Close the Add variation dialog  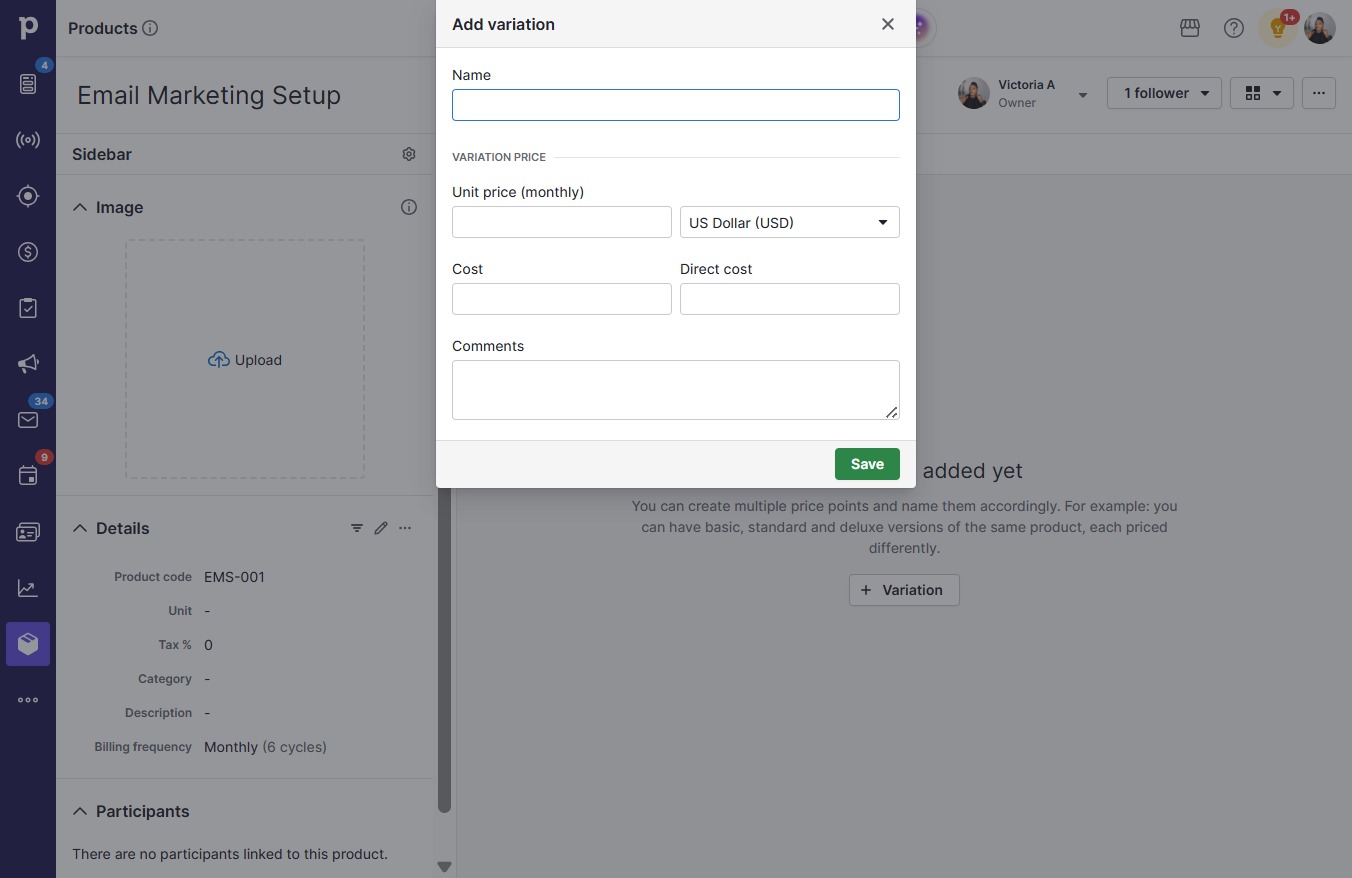pos(888,24)
